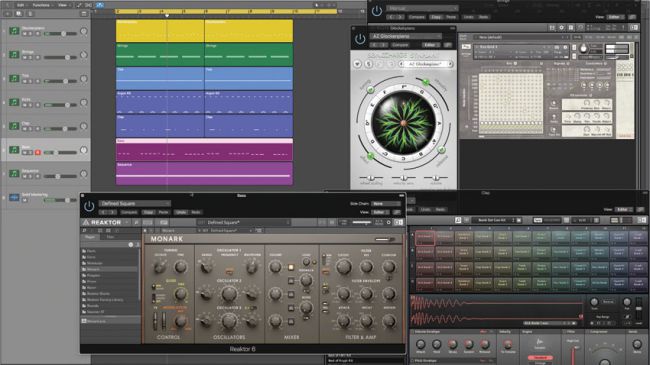Viewport: 650px width, 365px height.
Task: Select the first yellow Glockenspiel region
Action: [160, 31]
